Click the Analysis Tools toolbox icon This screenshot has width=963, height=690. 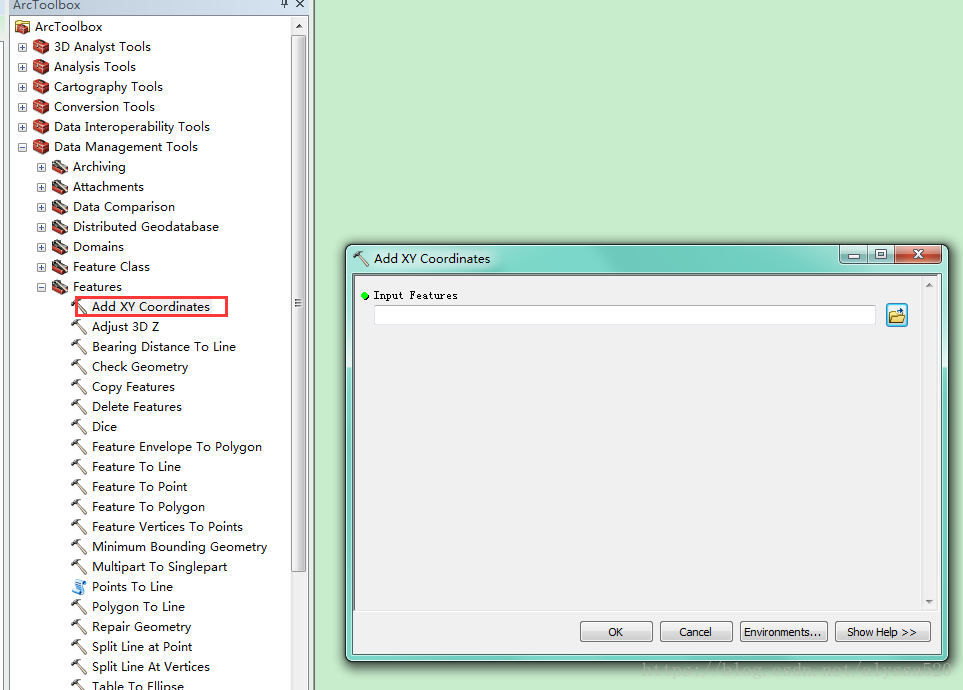(41, 67)
